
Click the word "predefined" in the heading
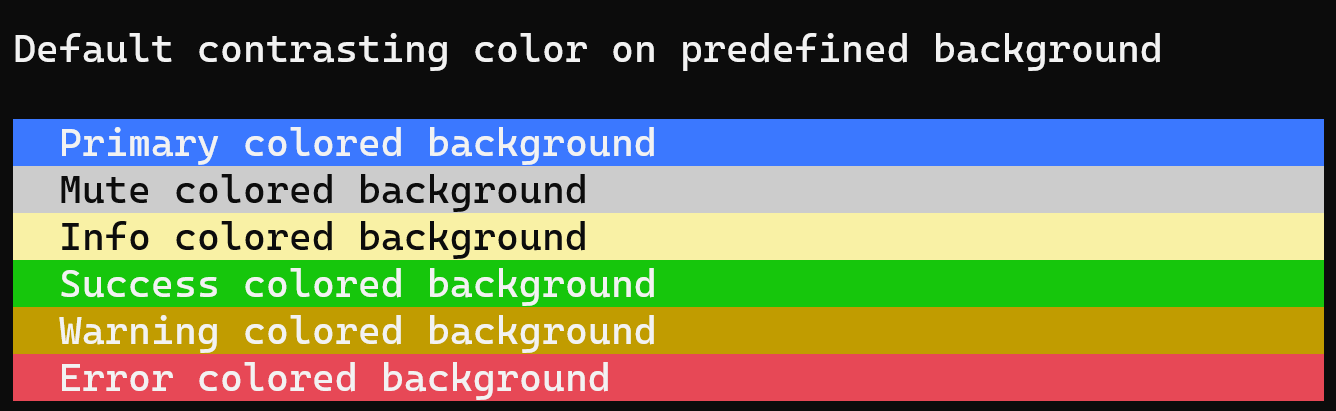point(795,50)
